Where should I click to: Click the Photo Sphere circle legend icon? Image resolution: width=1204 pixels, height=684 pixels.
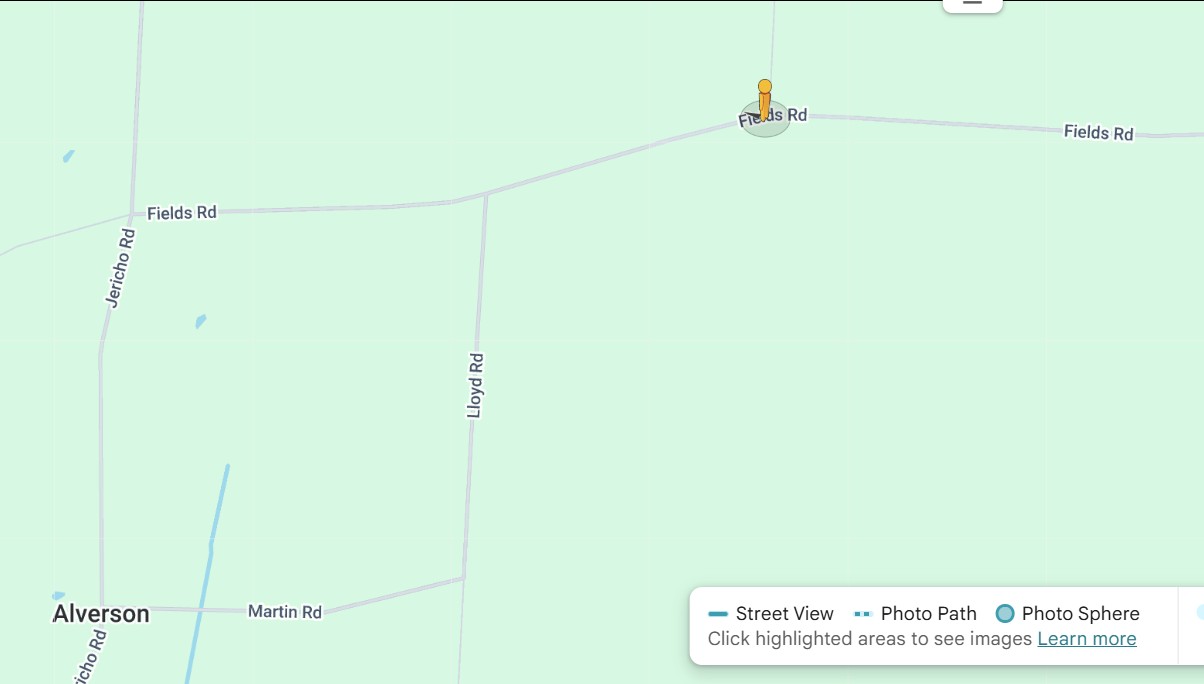pyautogui.click(x=1005, y=614)
